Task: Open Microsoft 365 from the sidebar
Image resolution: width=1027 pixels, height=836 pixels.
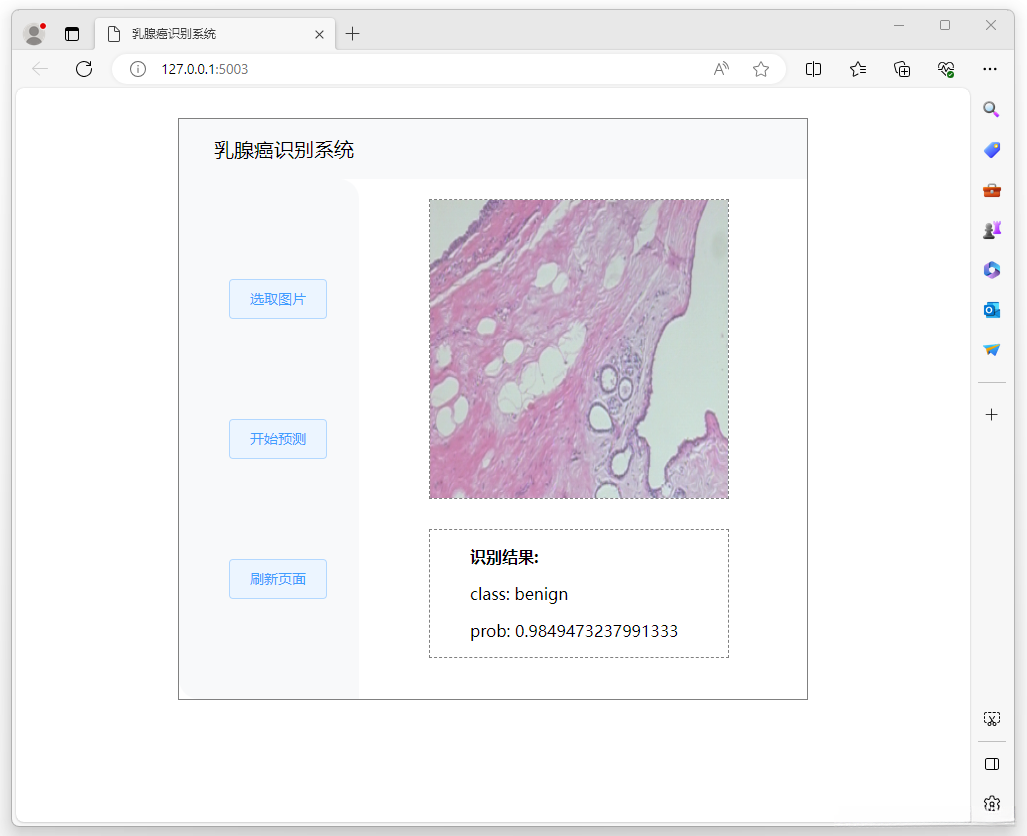Action: (x=991, y=270)
